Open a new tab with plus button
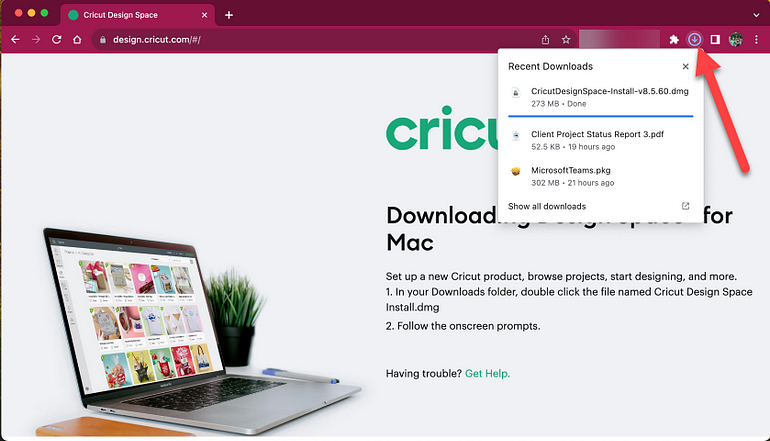770x441 pixels. pos(229,15)
